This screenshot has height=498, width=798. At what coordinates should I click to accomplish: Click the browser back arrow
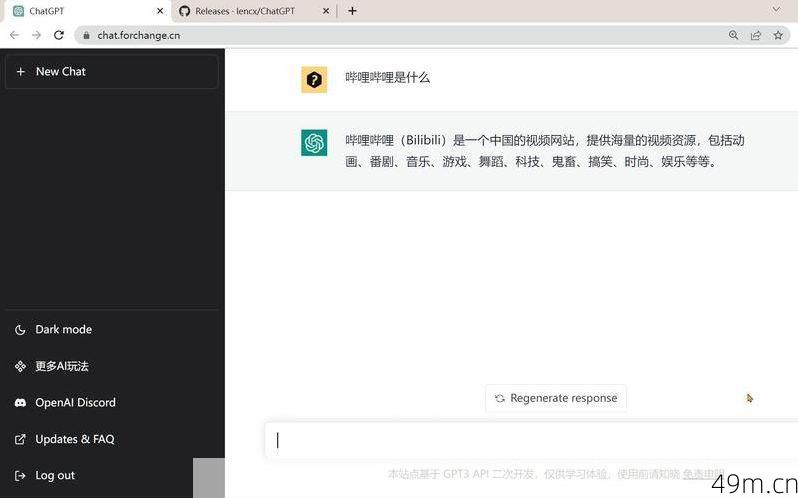click(x=14, y=35)
